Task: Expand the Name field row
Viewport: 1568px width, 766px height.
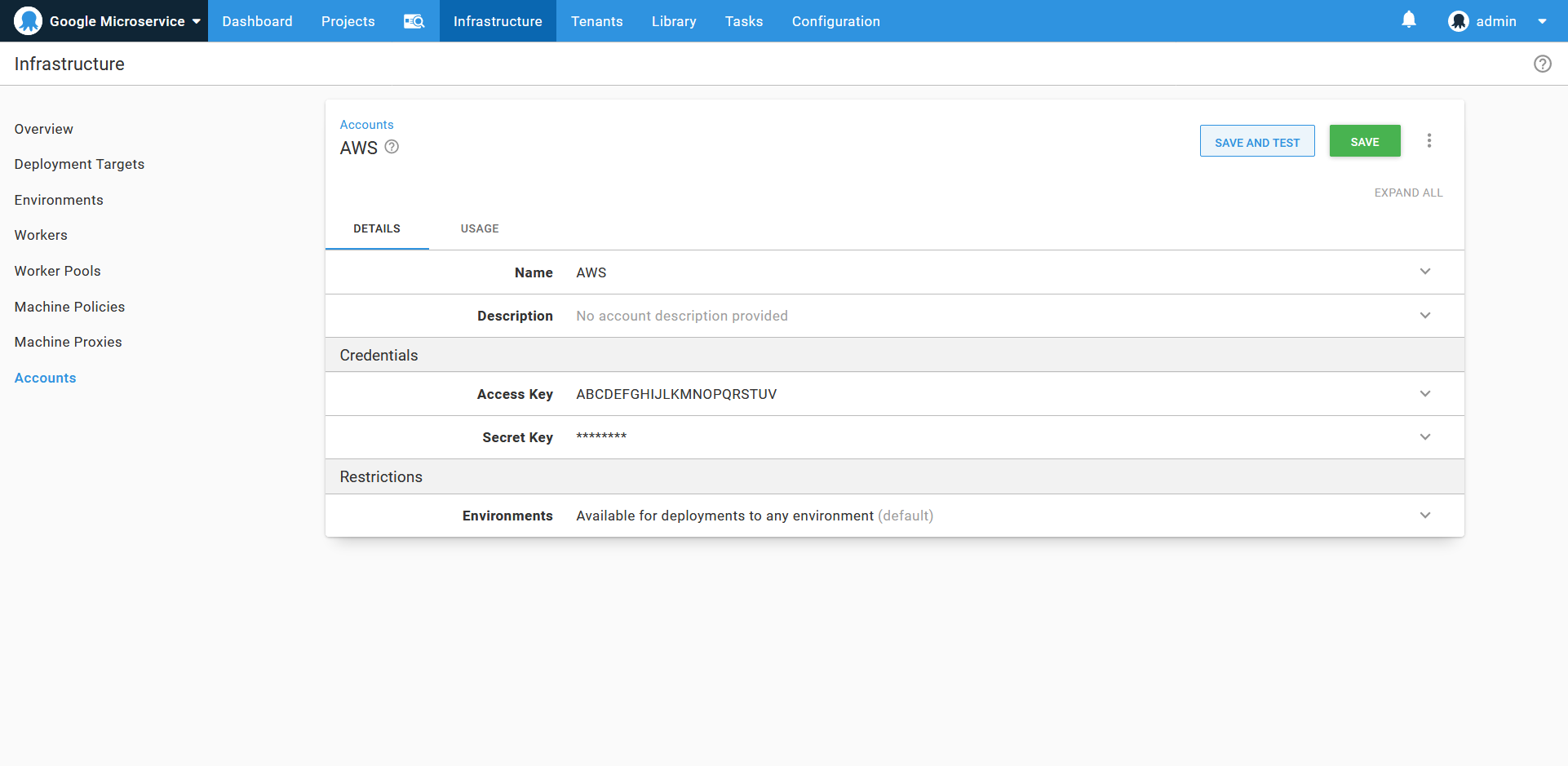Action: (1425, 272)
